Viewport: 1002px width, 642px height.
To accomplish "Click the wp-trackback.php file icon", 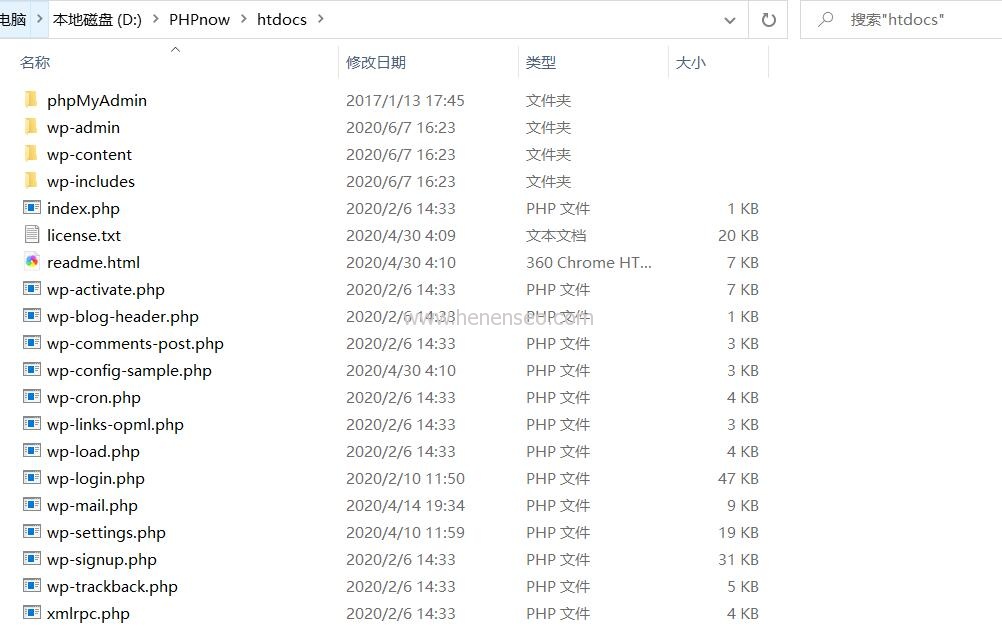I will [32, 586].
